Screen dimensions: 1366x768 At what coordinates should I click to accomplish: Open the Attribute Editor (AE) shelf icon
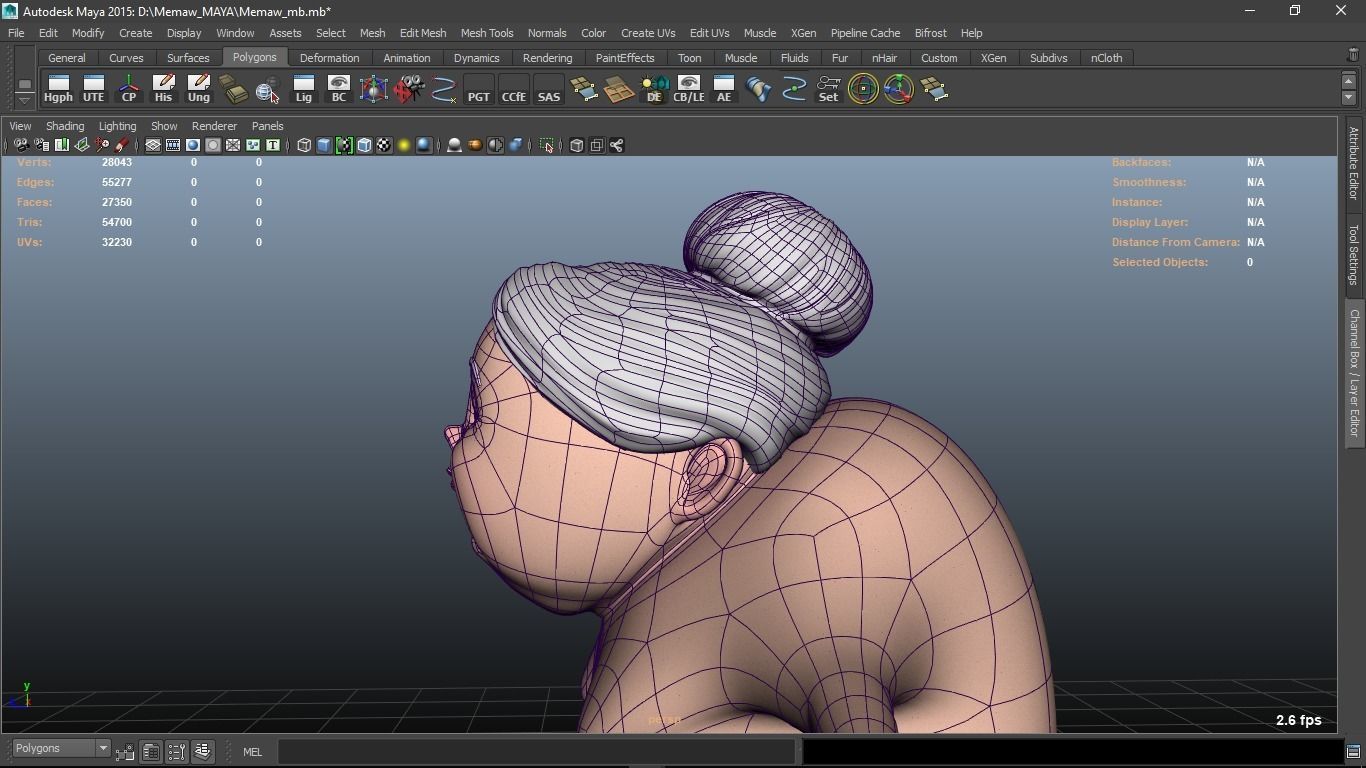coord(723,89)
